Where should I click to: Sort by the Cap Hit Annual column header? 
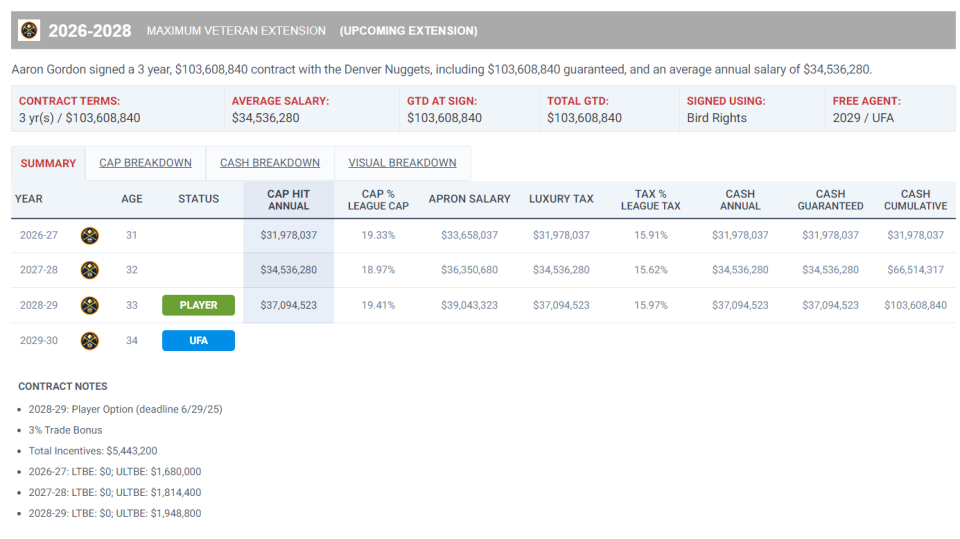[x=288, y=199]
